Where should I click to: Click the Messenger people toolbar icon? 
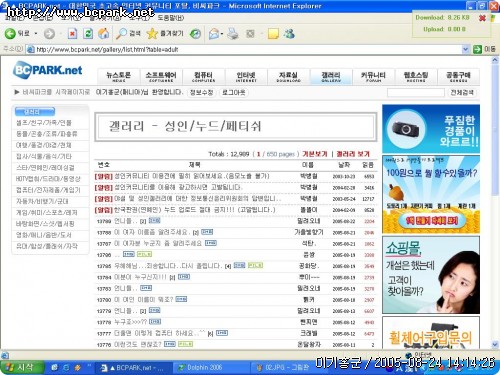(289, 34)
